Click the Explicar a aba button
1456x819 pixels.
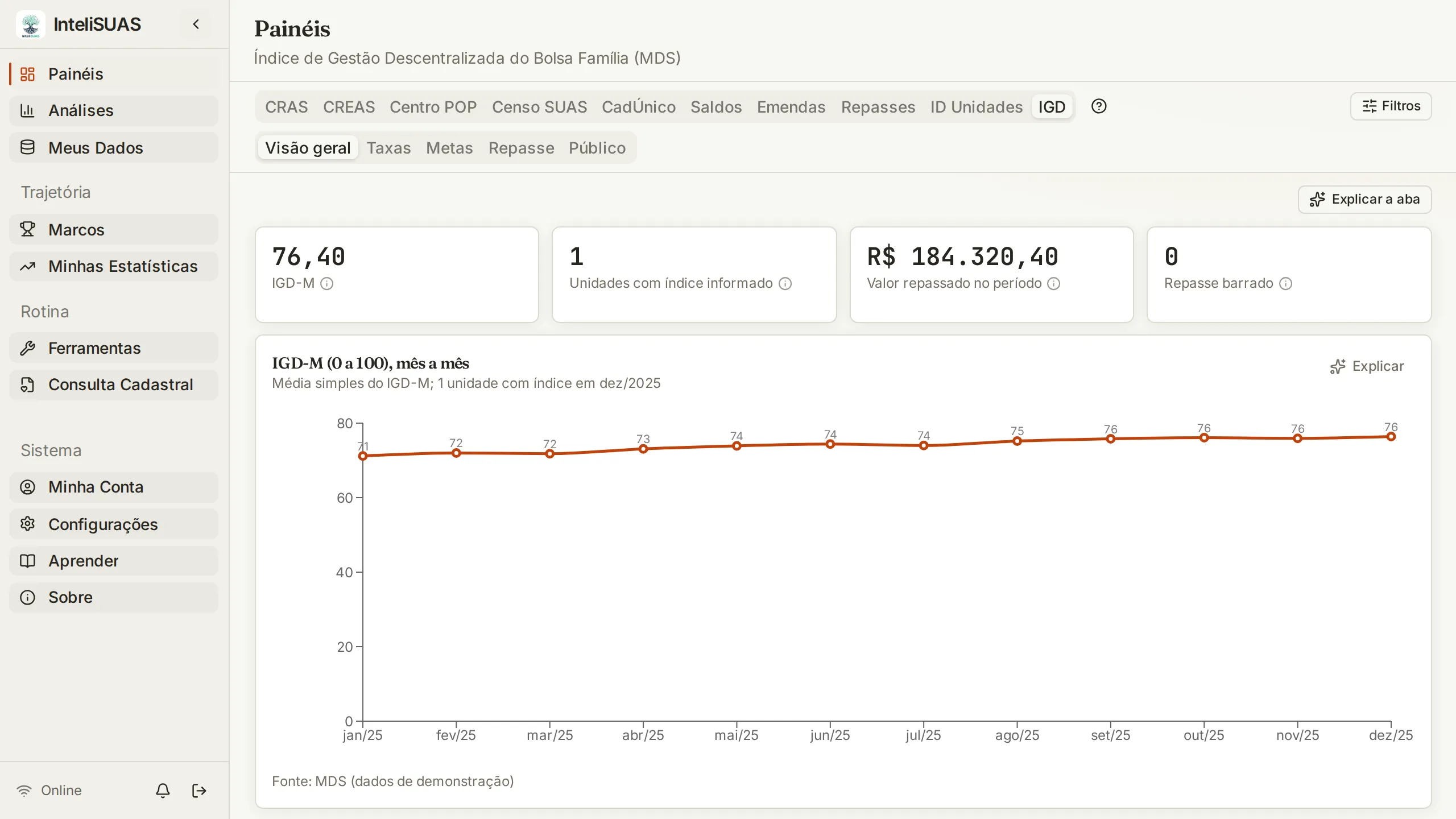click(x=1365, y=200)
